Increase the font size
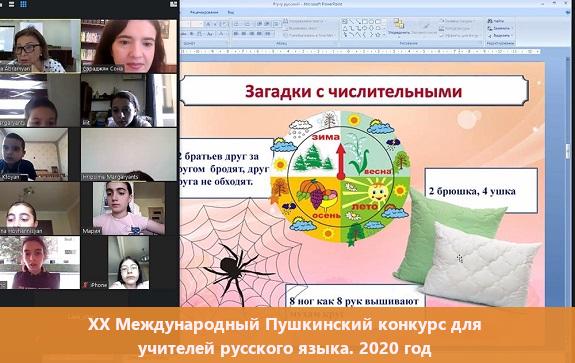This screenshot has height=363, width=575. point(208,24)
